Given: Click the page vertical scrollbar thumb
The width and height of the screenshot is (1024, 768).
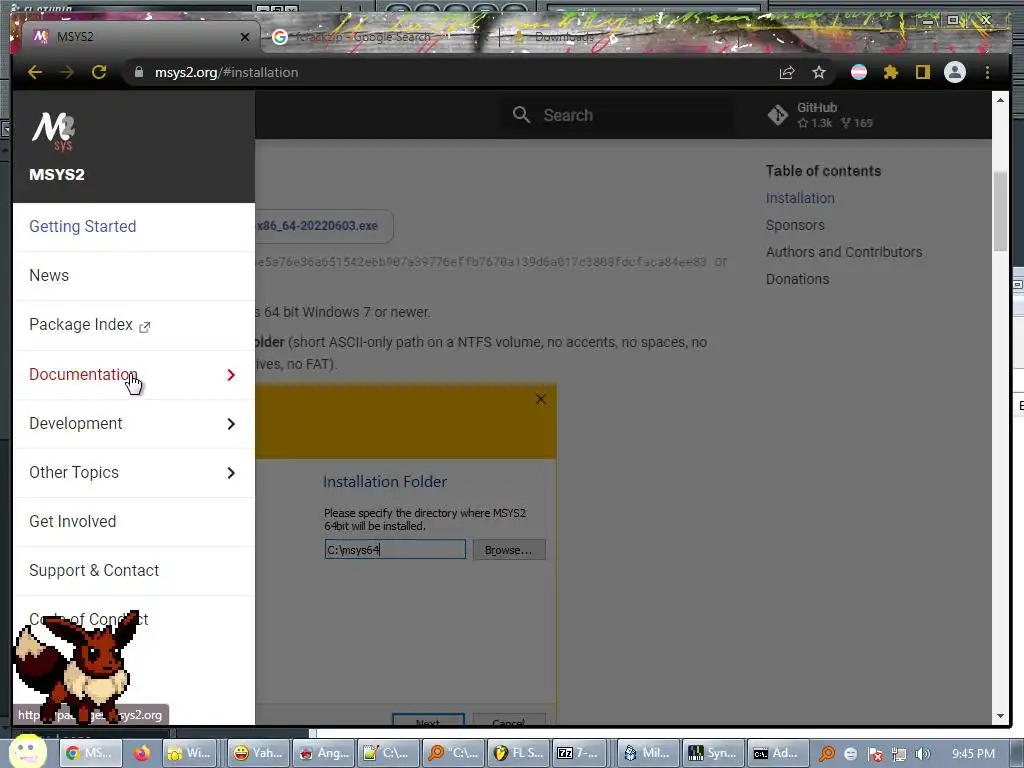Looking at the screenshot, I should pos(1000,211).
